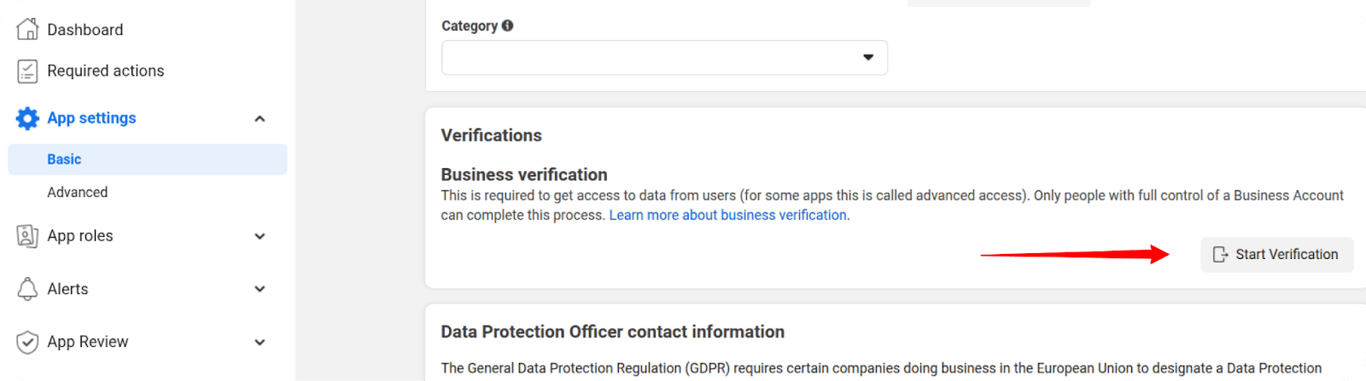Select the App settings menu label
Viewport: 1366px width, 381px height.
click(x=92, y=118)
